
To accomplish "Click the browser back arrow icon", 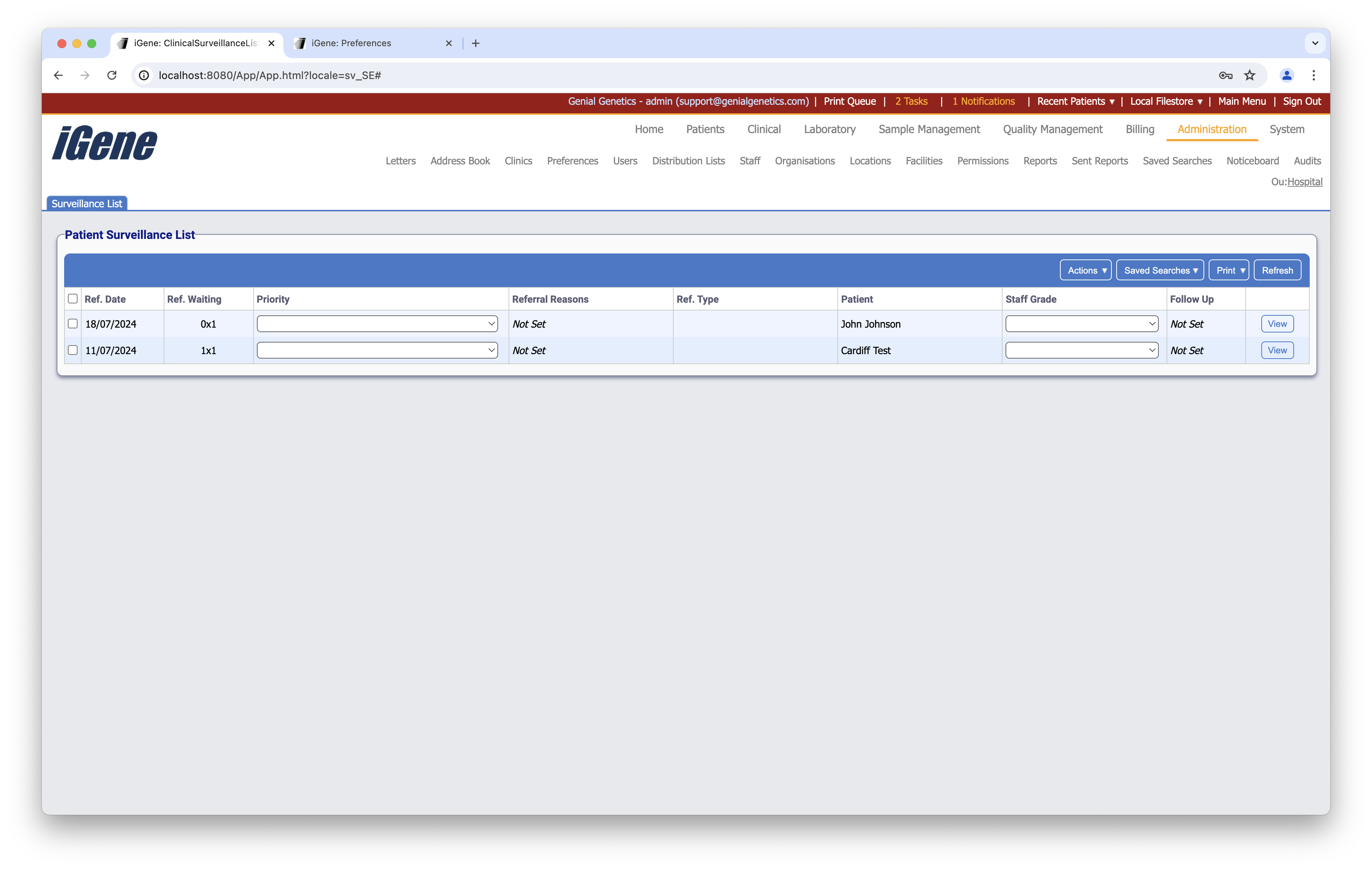I will coord(58,75).
